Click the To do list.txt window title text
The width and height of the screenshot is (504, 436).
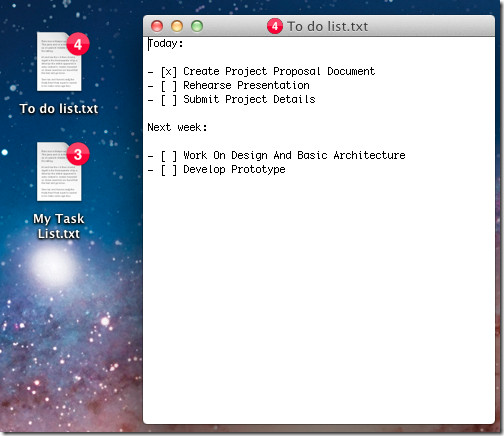point(328,26)
